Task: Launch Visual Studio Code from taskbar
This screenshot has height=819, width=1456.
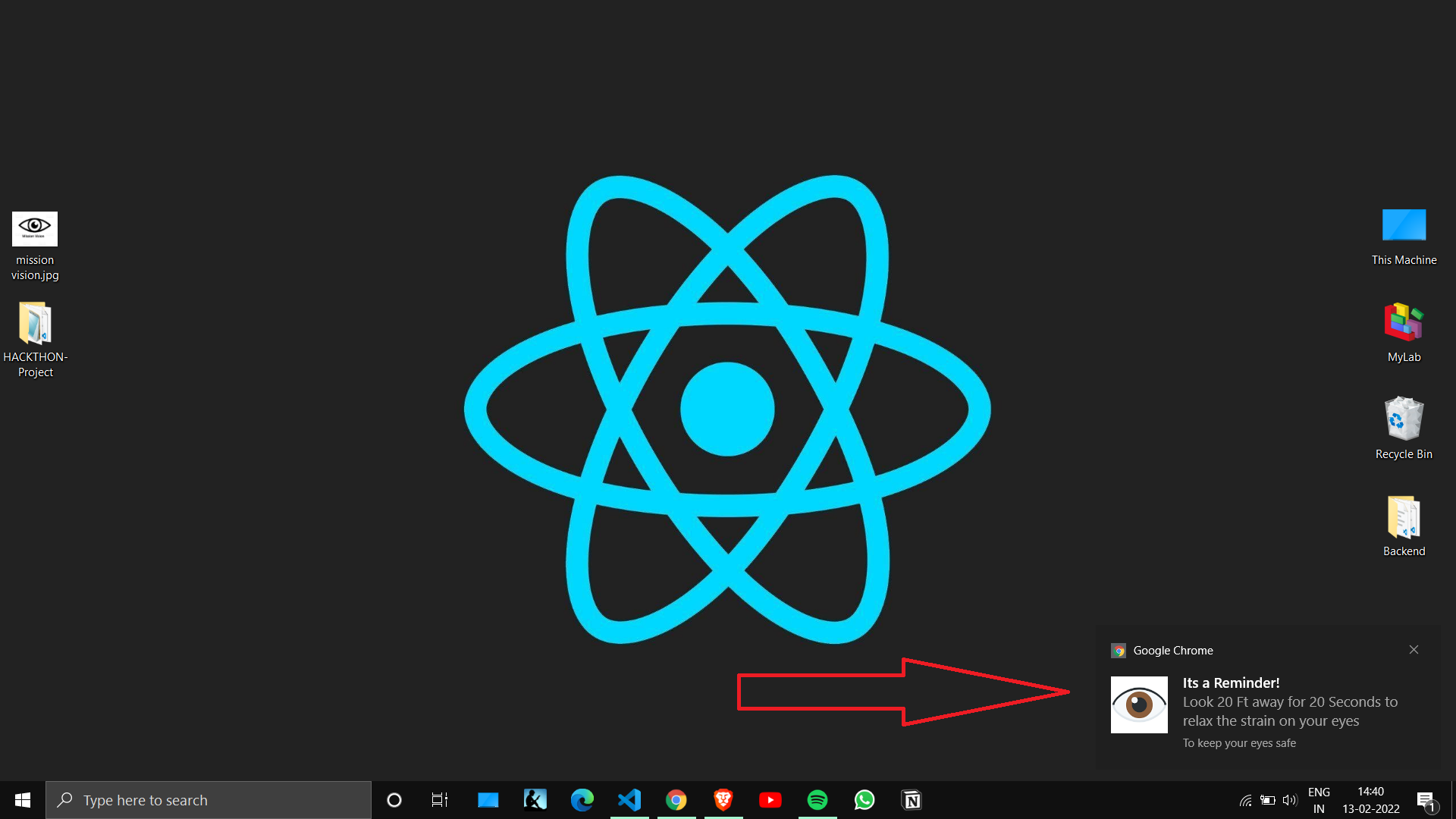Action: pyautogui.click(x=629, y=800)
